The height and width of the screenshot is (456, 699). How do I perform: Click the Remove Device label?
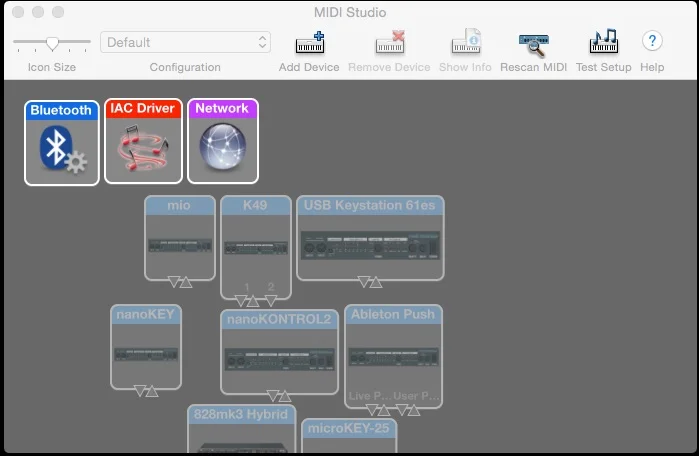pyautogui.click(x=389, y=67)
